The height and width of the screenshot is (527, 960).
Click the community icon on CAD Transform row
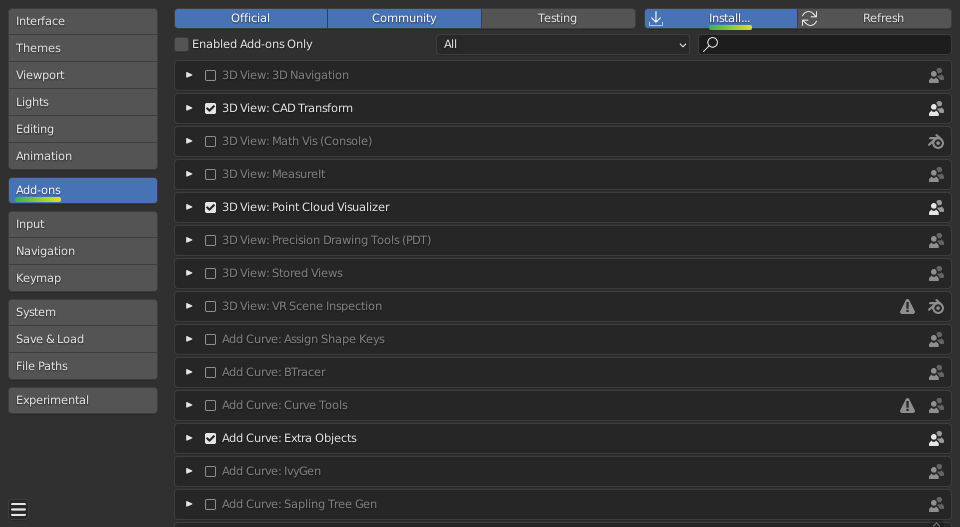[x=936, y=108]
